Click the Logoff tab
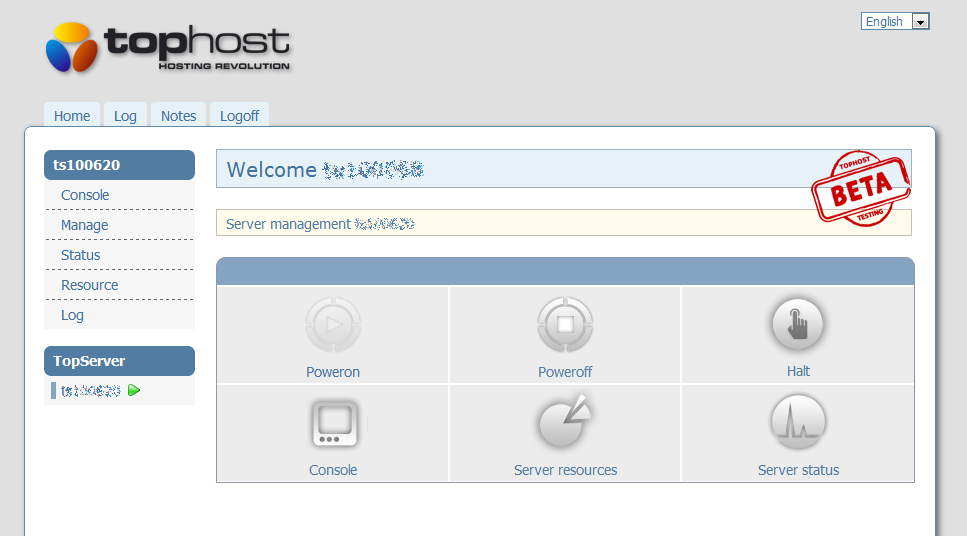This screenshot has width=967, height=536. point(239,116)
